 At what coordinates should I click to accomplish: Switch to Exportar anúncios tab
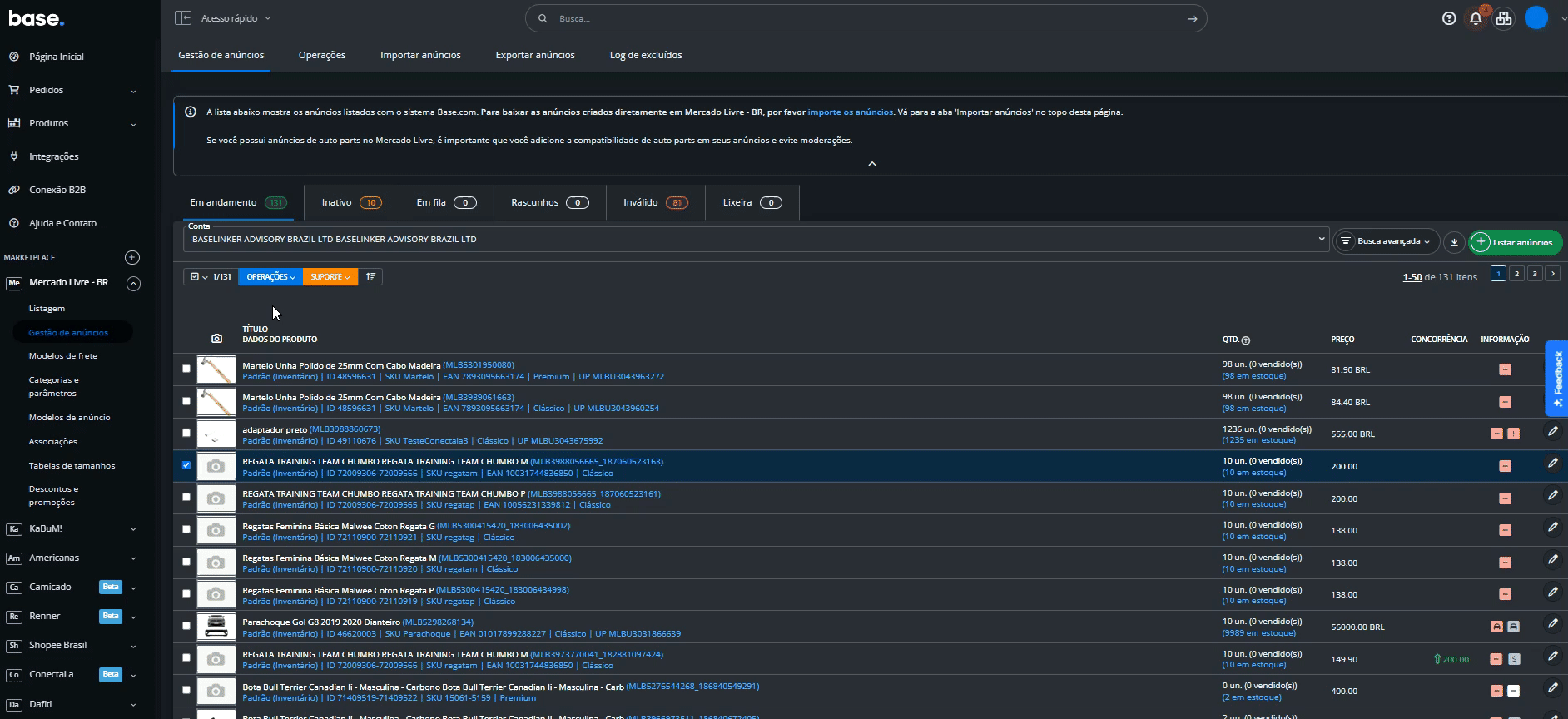point(535,55)
